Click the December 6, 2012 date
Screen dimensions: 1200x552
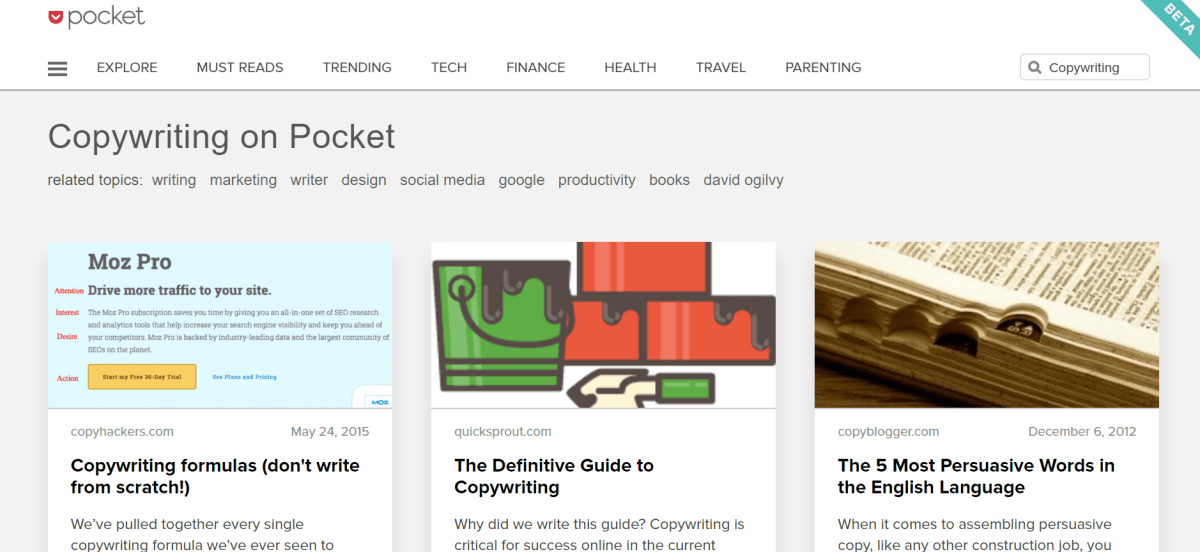[1082, 432]
